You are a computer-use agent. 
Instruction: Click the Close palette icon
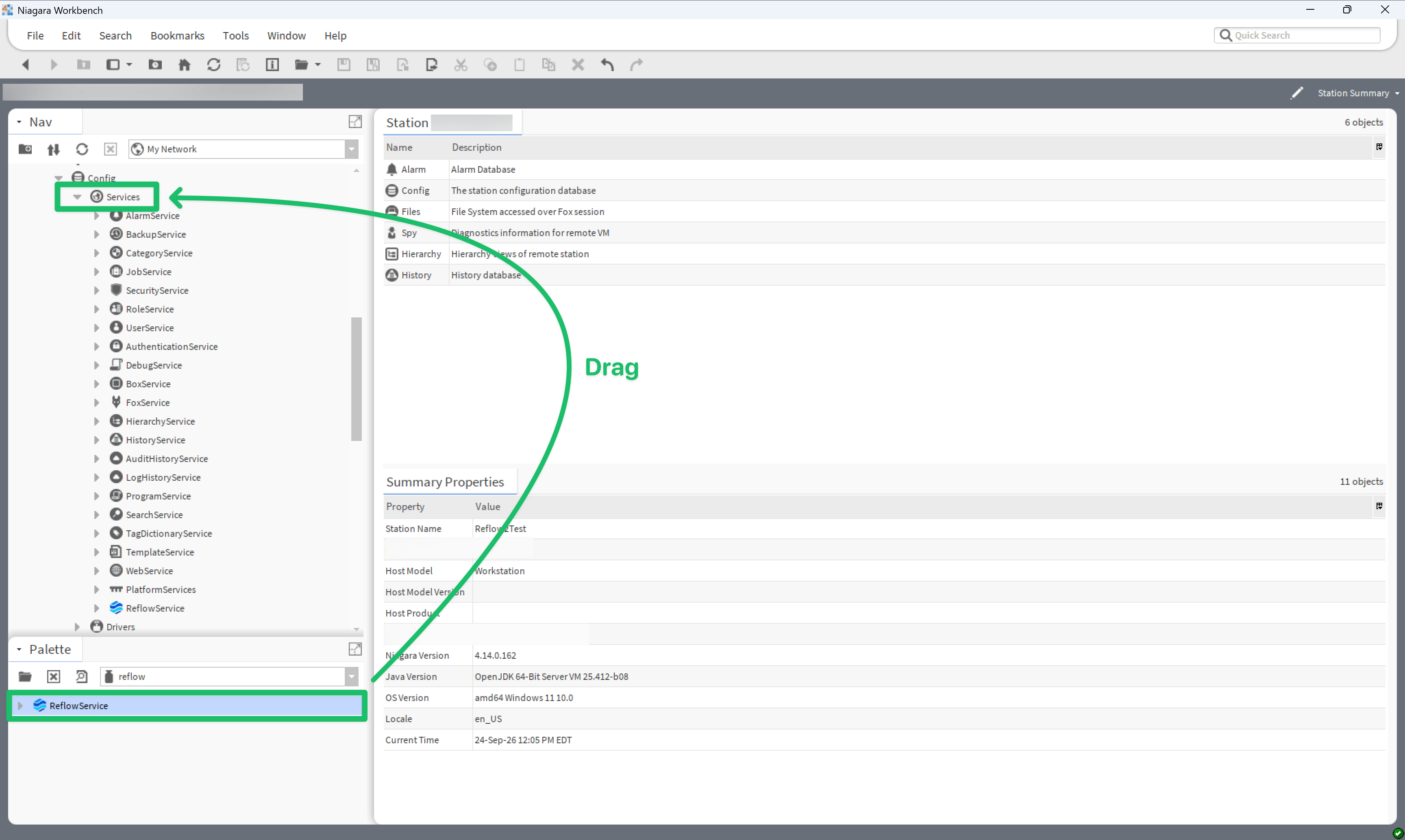53,676
